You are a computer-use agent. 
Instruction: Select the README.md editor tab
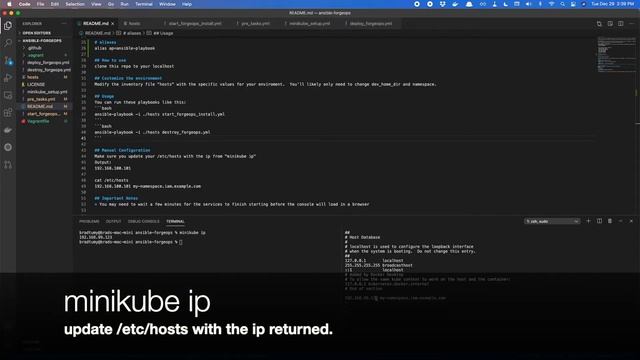(x=96, y=24)
